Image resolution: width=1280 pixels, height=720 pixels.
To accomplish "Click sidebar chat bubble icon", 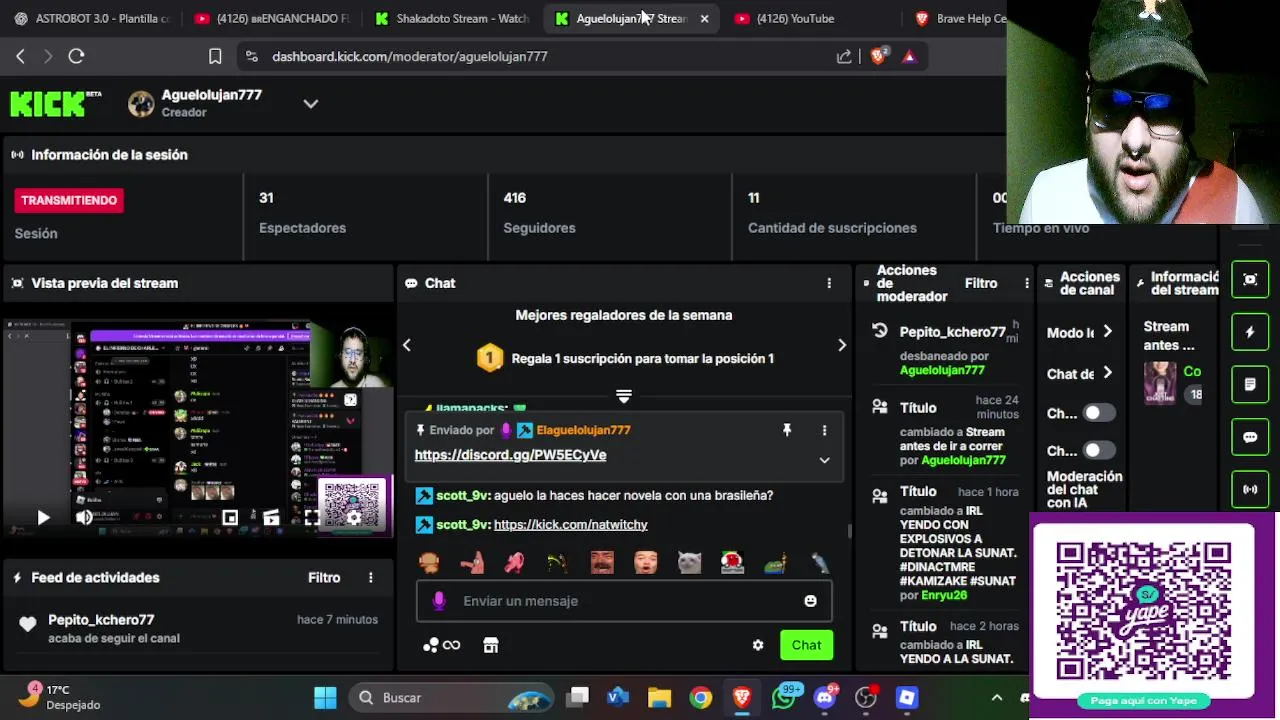I will click(x=1250, y=437).
